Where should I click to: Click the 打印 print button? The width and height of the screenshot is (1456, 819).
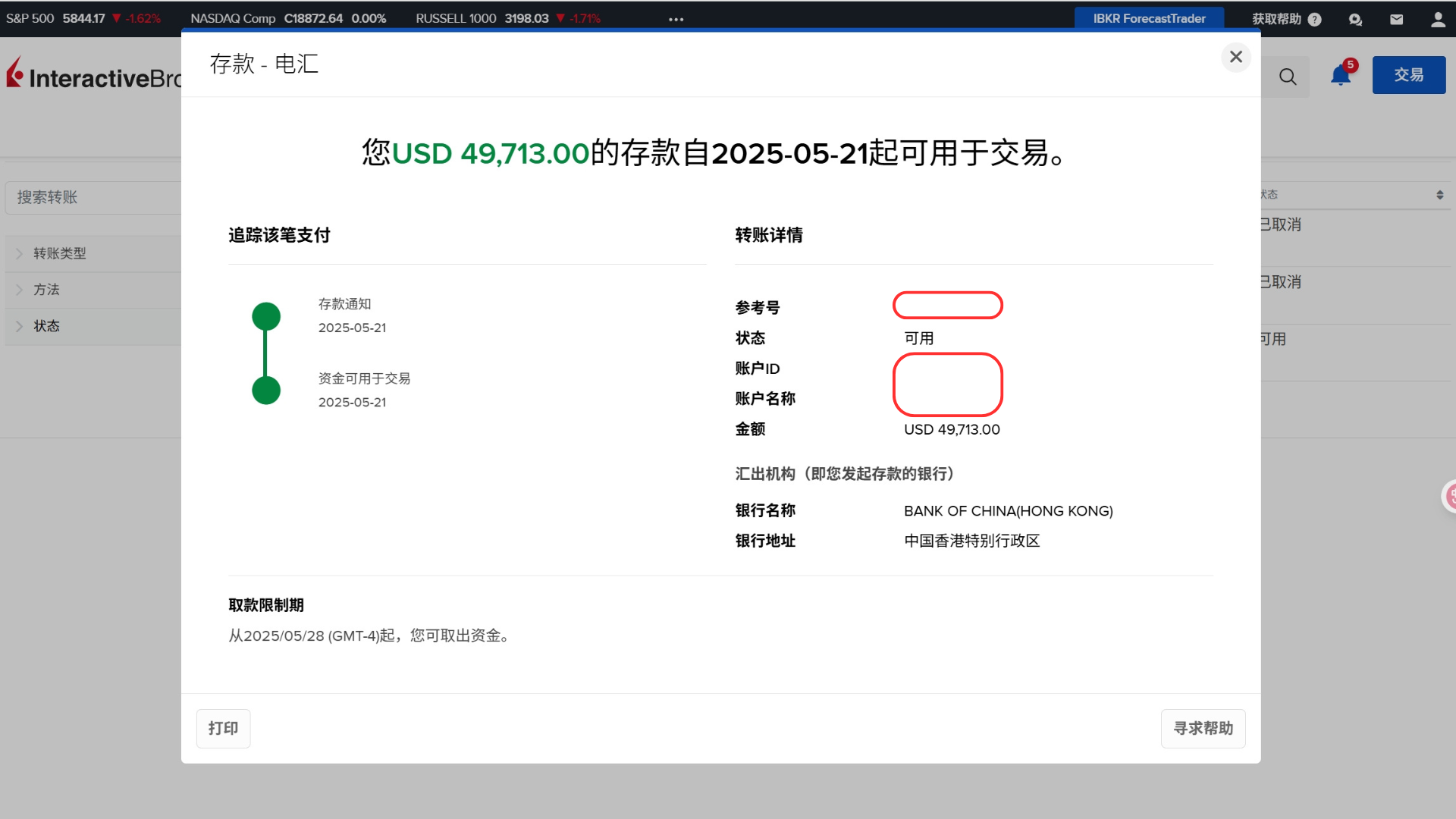[223, 728]
